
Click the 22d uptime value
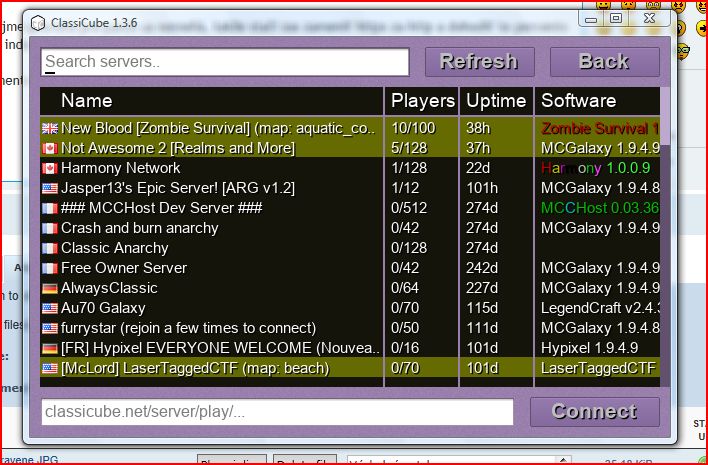[478, 168]
